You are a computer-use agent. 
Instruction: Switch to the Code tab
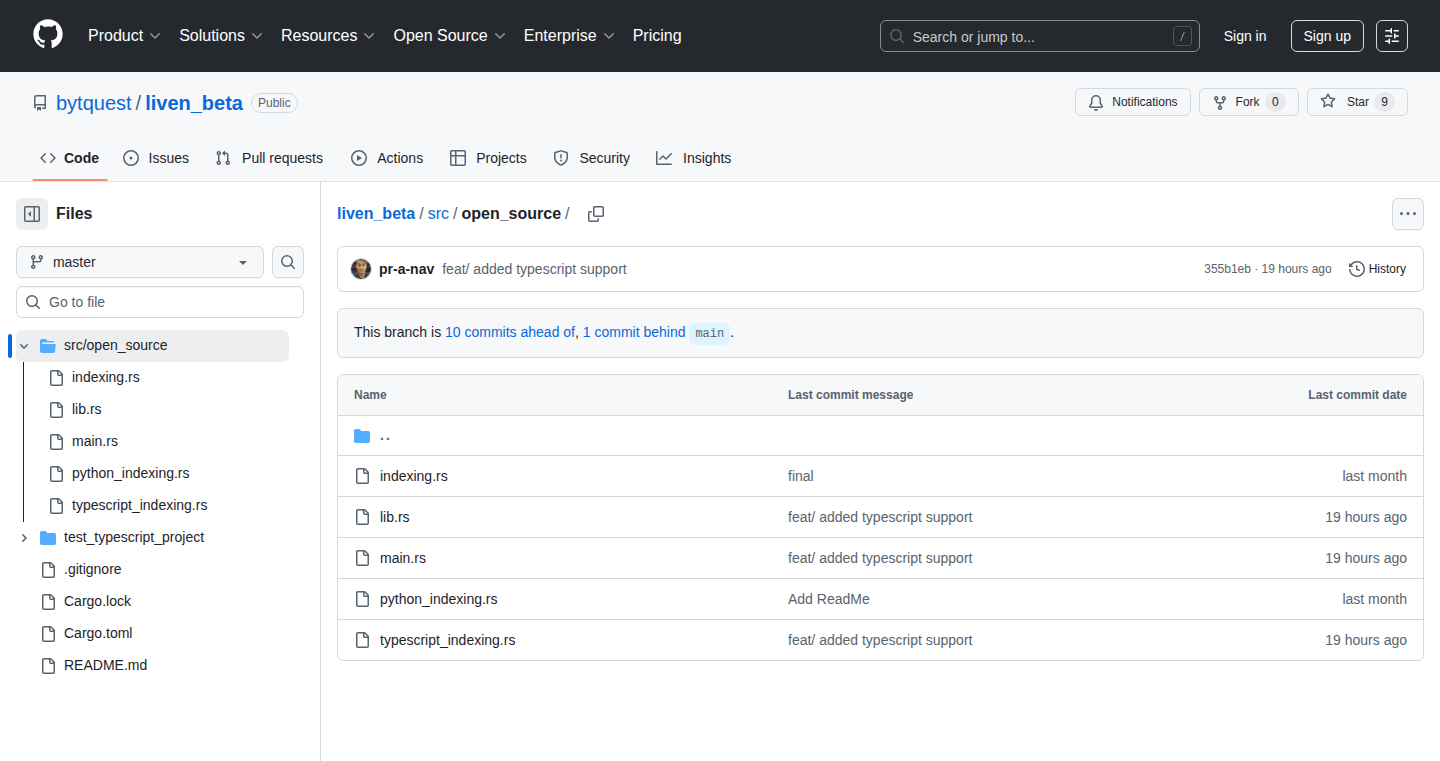click(70, 158)
